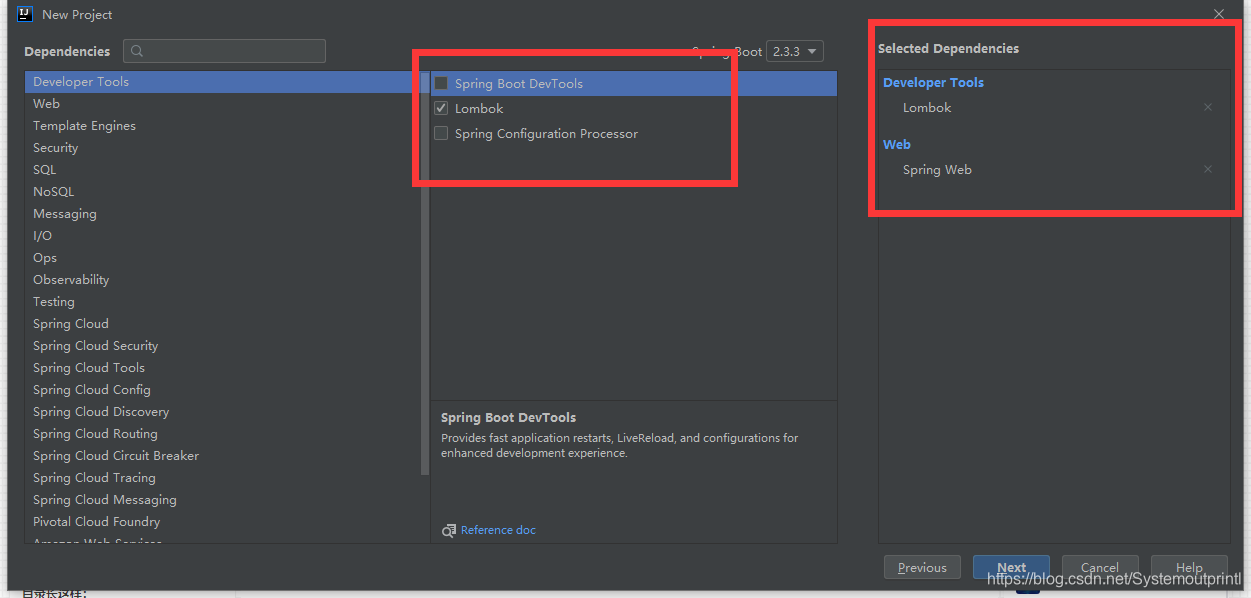Screen dimensions: 1251x598
Task: Click the IntelliJ IDEA logo icon in the title bar
Action: tap(24, 14)
